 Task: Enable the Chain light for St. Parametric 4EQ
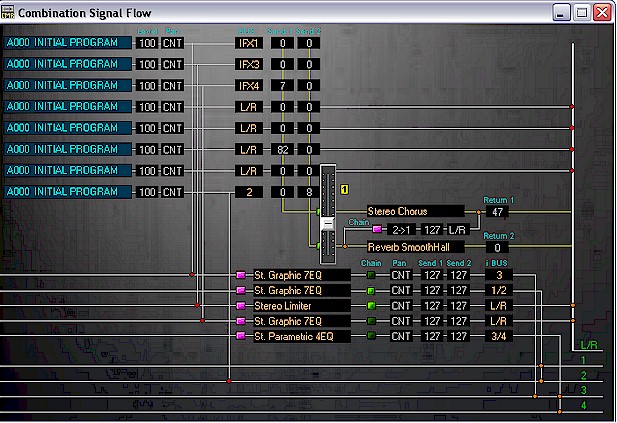pyautogui.click(x=371, y=337)
